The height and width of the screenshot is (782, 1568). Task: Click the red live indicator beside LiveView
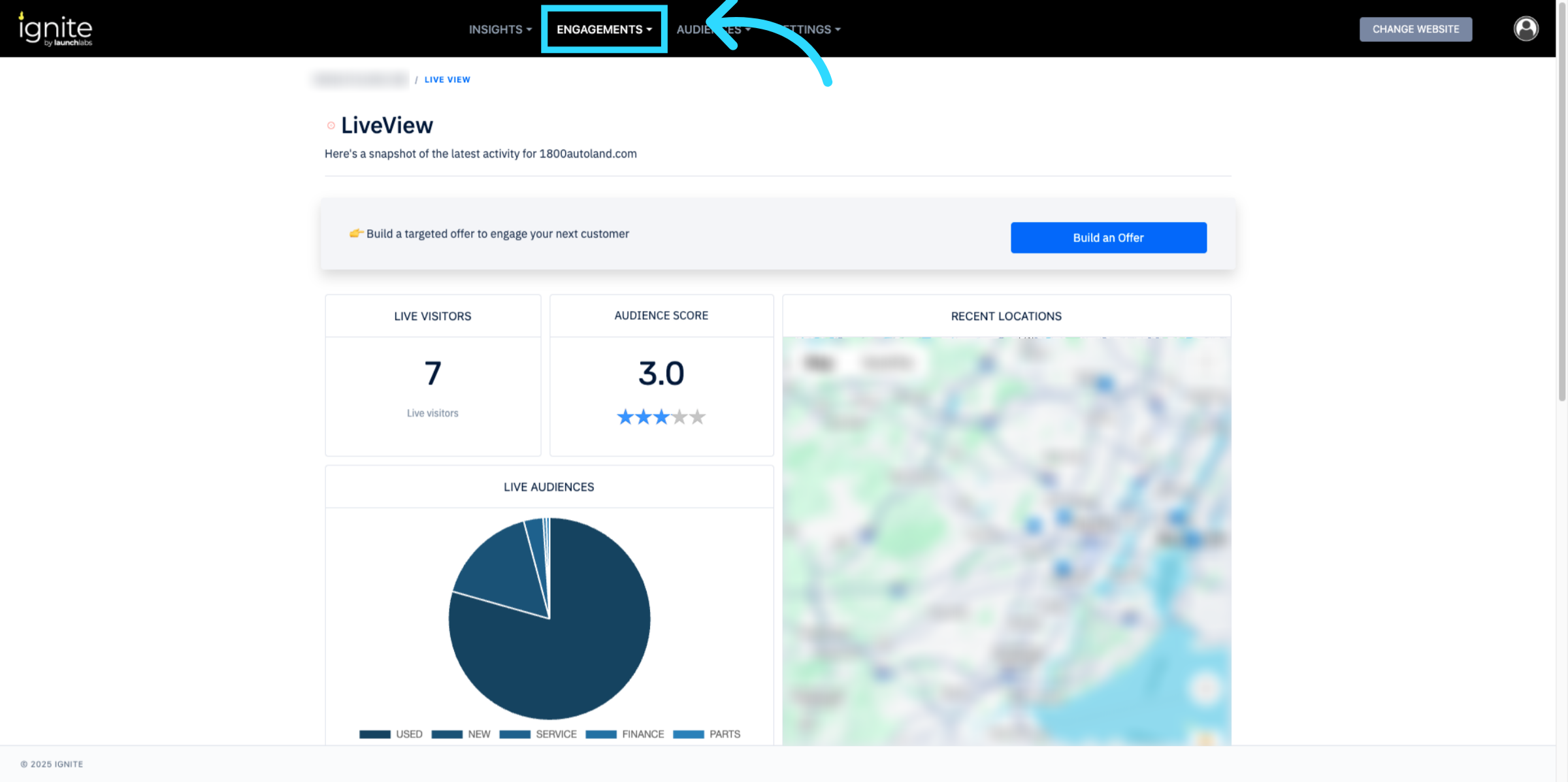tap(331, 125)
